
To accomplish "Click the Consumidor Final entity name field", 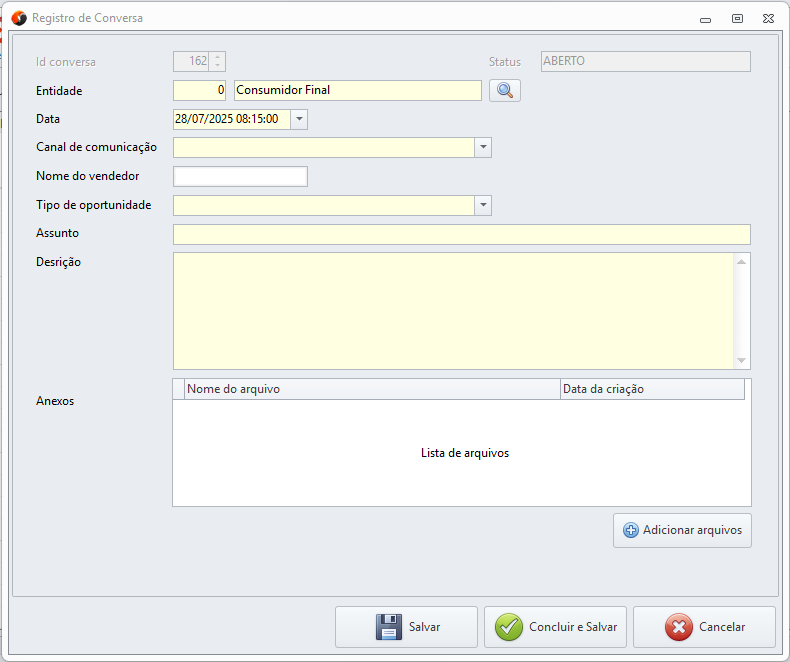I will click(357, 91).
